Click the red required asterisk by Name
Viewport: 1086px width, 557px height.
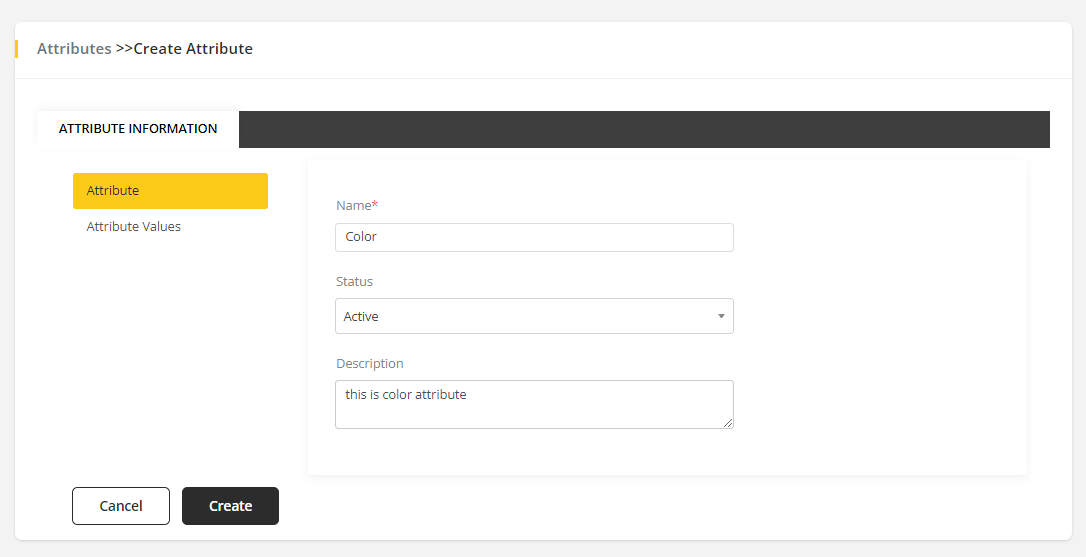375,205
